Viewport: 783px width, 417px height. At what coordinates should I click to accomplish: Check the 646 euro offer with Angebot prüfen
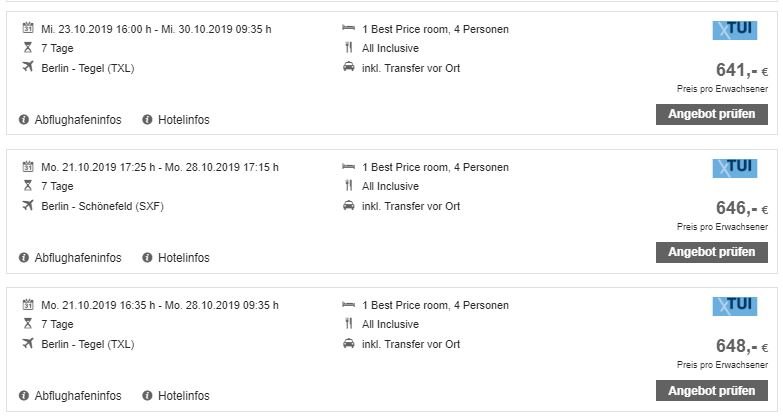712,252
